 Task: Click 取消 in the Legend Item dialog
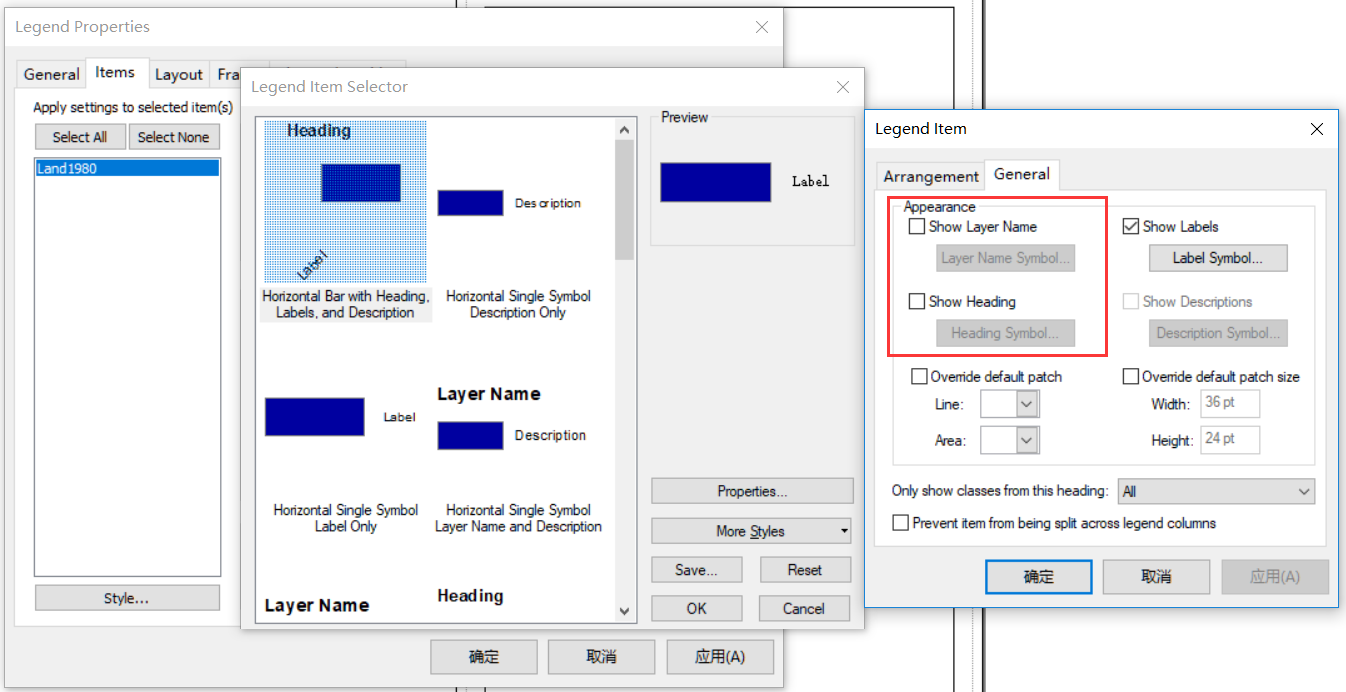[x=1157, y=577]
